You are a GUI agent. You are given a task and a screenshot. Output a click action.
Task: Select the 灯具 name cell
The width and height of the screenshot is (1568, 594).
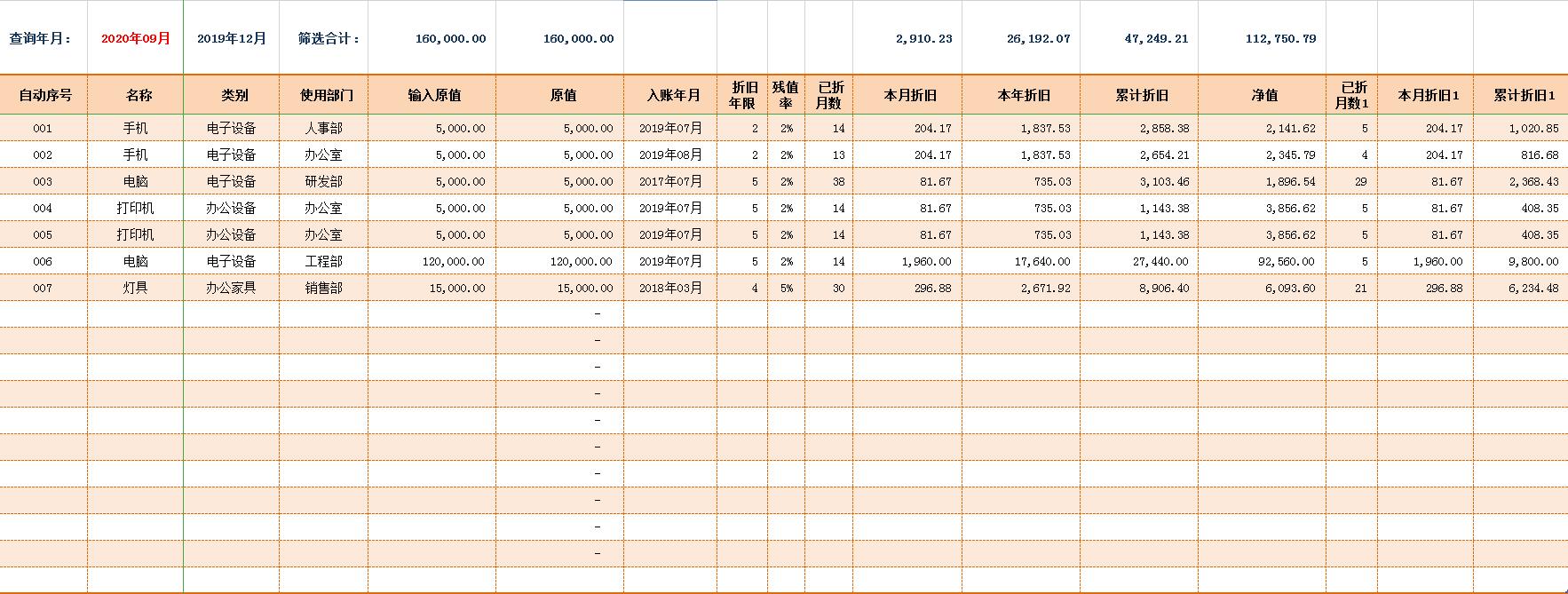(135, 288)
